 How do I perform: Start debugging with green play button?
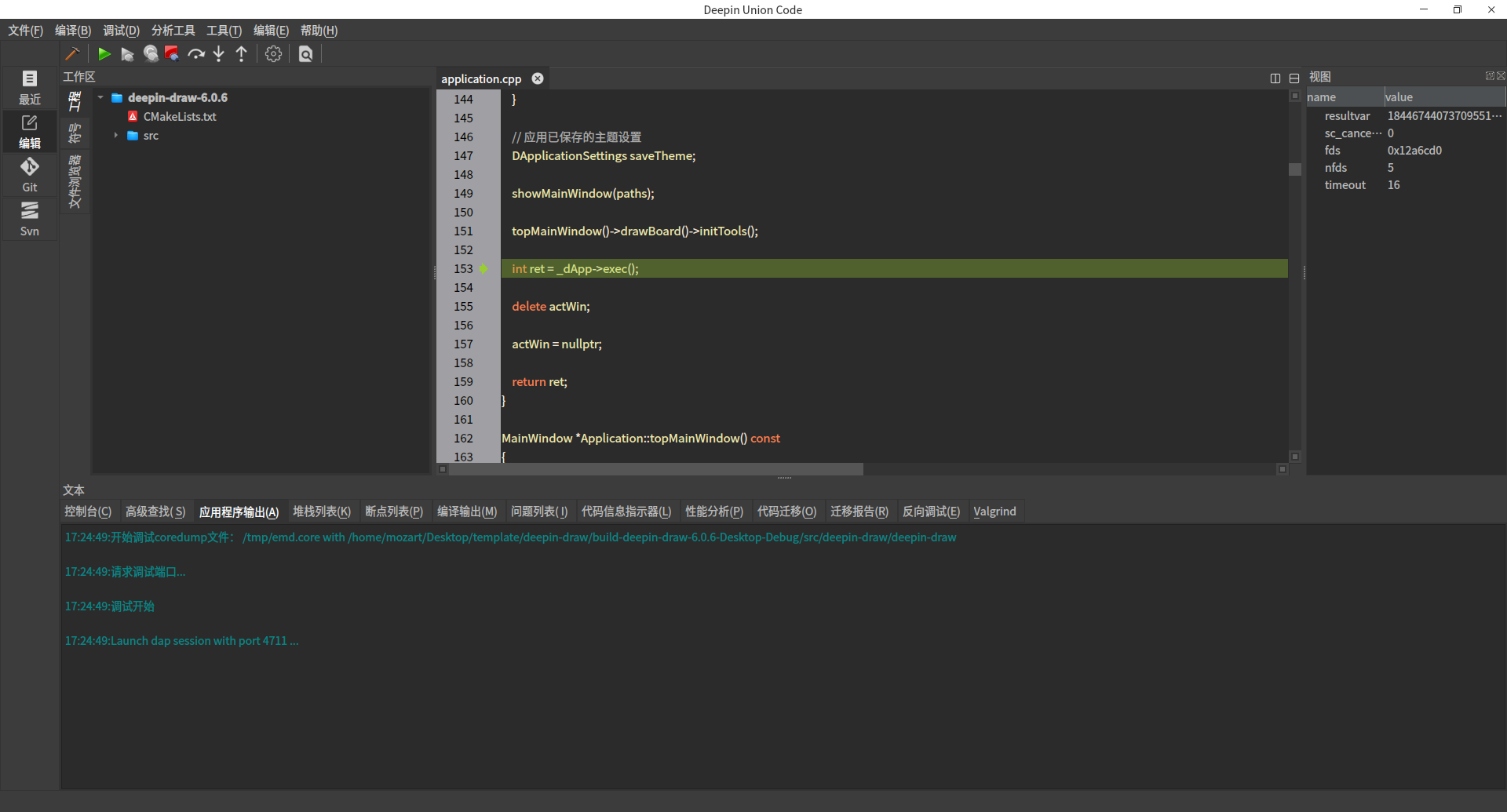[x=104, y=53]
